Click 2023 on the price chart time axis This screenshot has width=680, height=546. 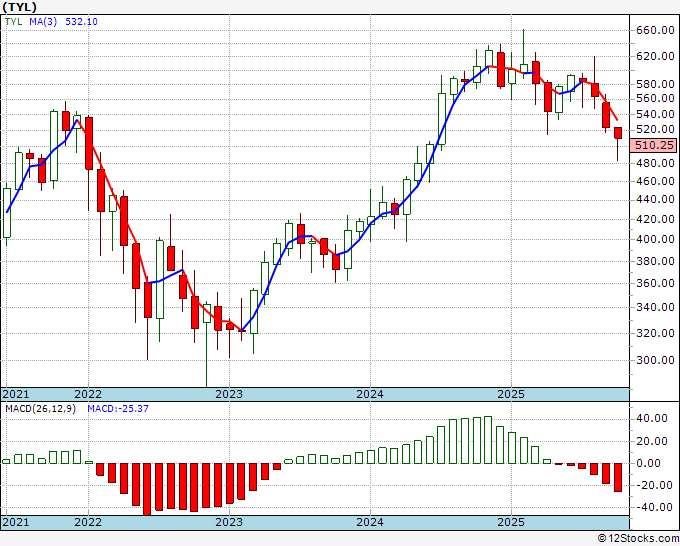click(229, 394)
